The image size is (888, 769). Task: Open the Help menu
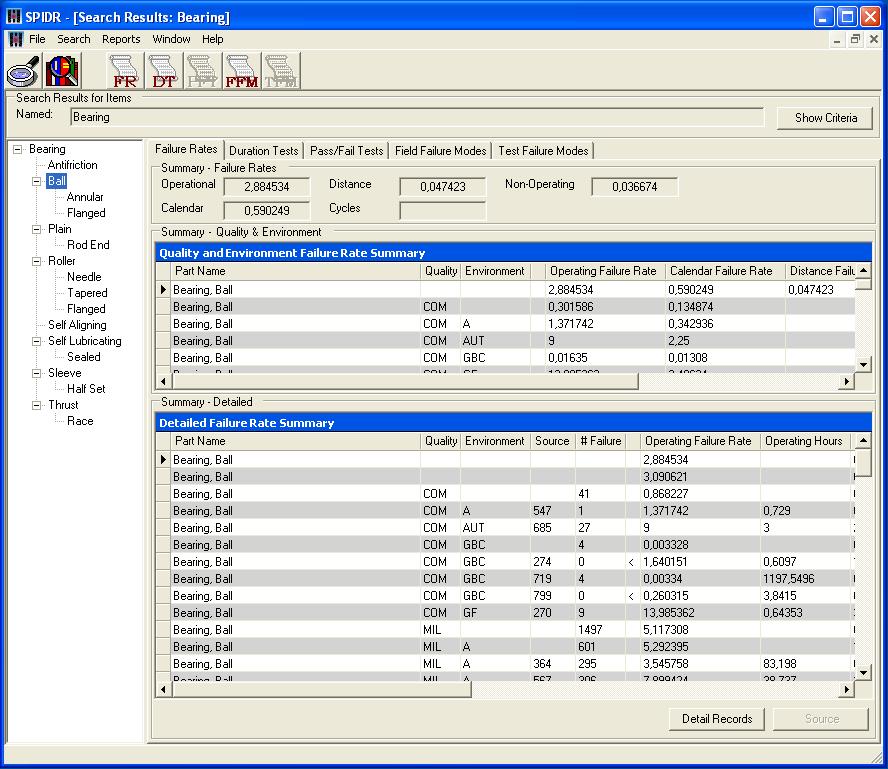212,39
